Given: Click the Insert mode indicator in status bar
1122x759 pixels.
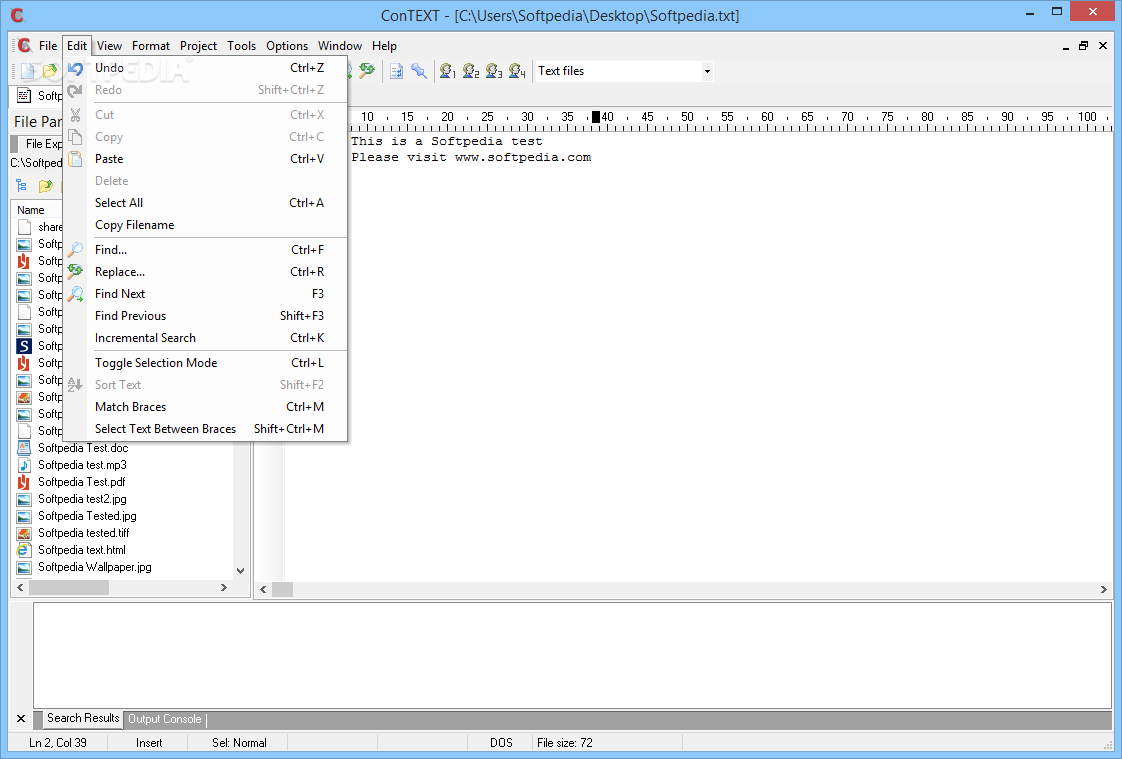Looking at the screenshot, I should (149, 743).
